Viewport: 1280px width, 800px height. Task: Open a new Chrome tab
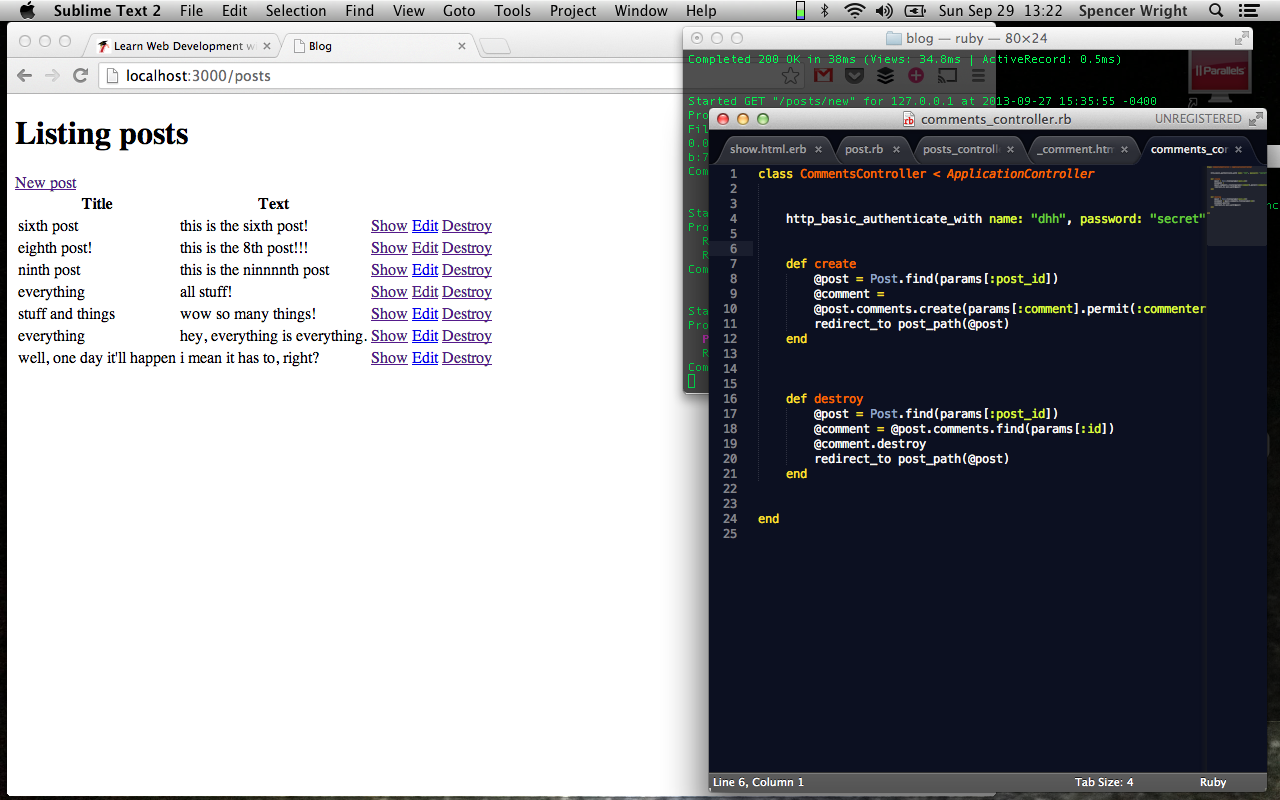click(x=494, y=46)
